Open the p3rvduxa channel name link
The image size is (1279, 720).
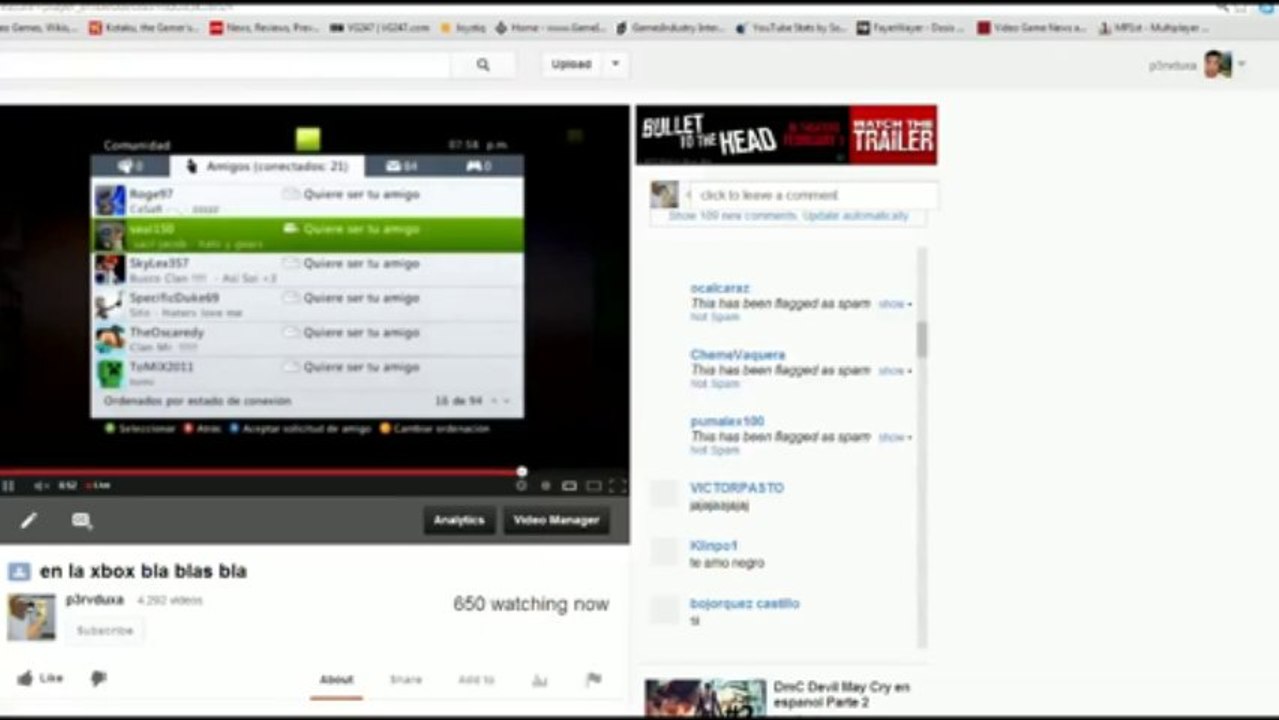[95, 600]
